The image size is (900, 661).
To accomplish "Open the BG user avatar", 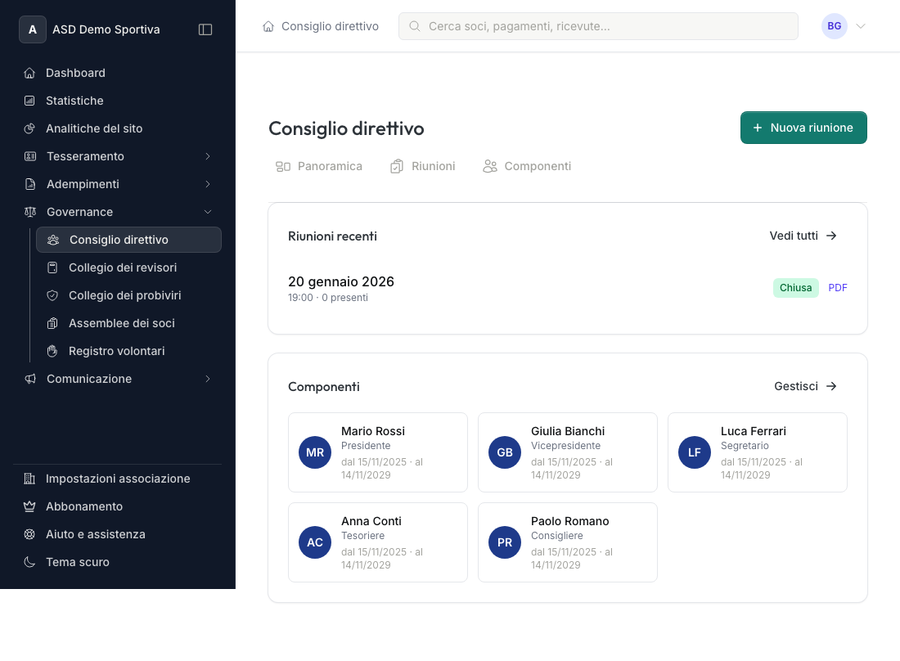I will click(x=834, y=26).
